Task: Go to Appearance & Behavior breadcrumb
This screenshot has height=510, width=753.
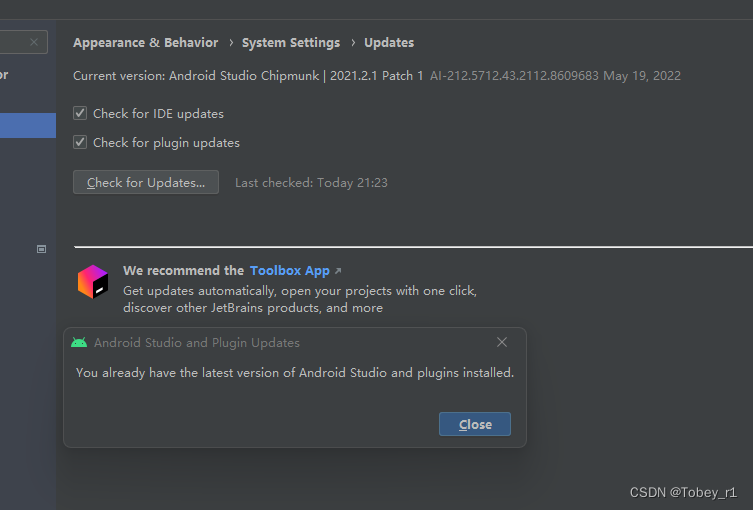Action: pyautogui.click(x=145, y=43)
